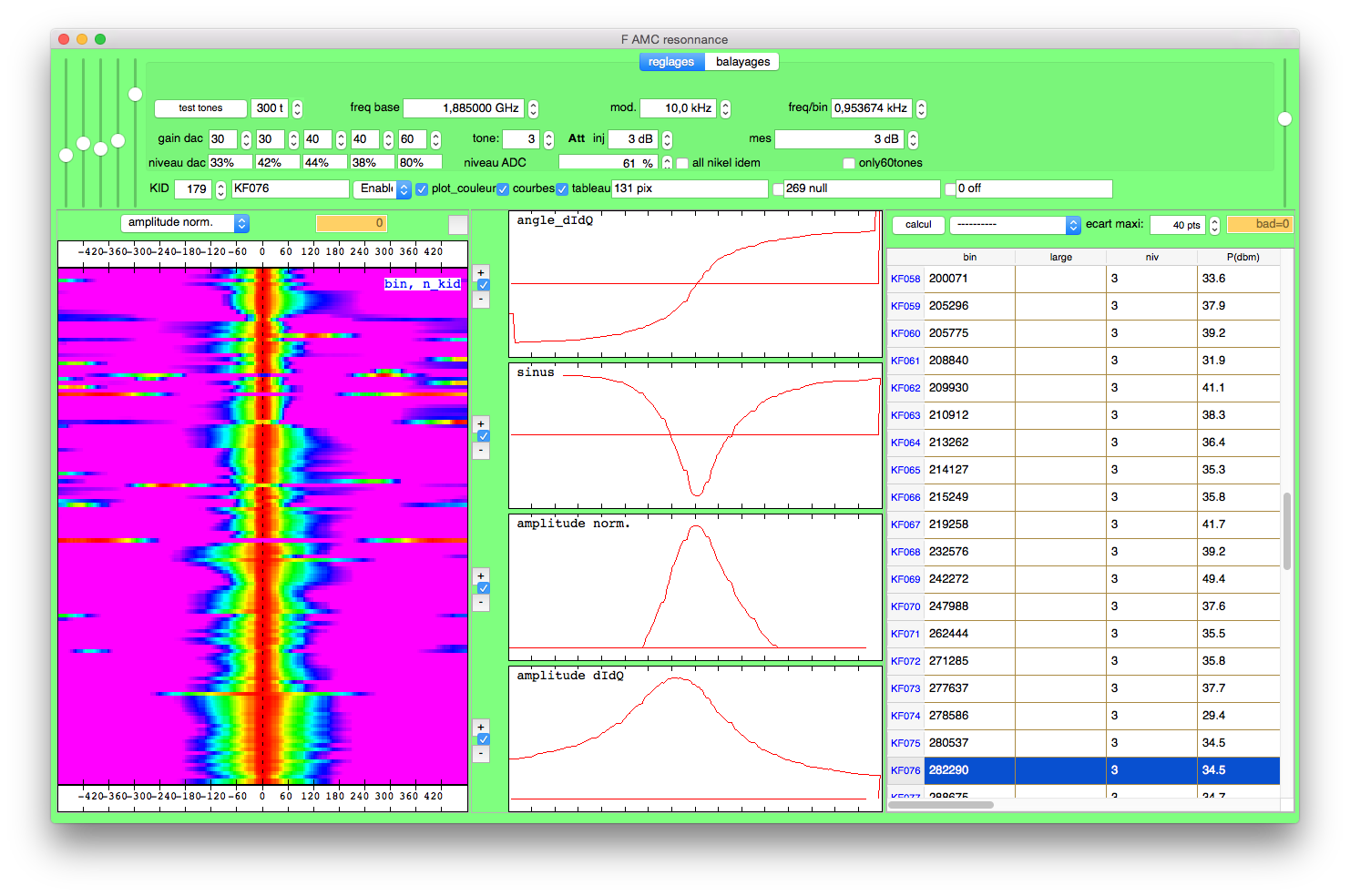1350x896 pixels.
Task: Click minus button beside angle_dIdQ plot
Action: click(x=481, y=299)
